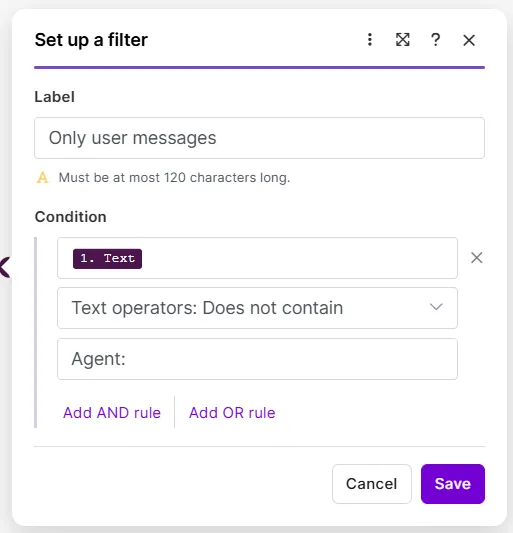Focus the Label field with 'Only user messages'
The image size is (513, 533).
[259, 138]
